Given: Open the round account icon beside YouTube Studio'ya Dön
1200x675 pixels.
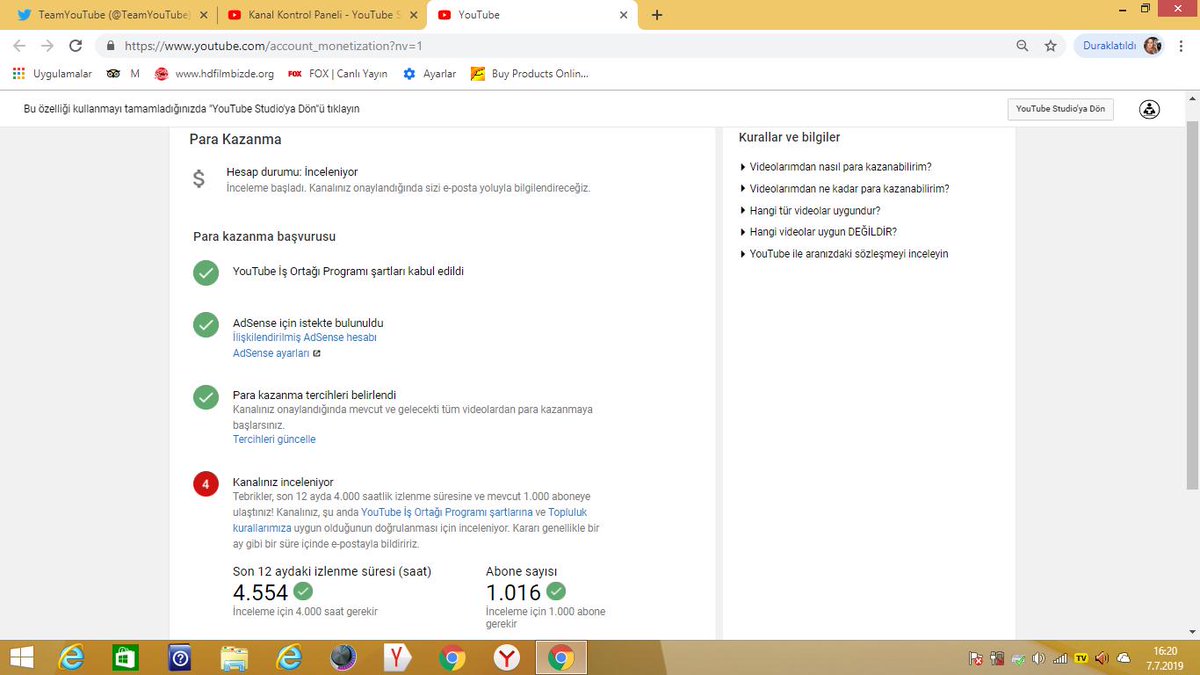Looking at the screenshot, I should (x=1149, y=109).
